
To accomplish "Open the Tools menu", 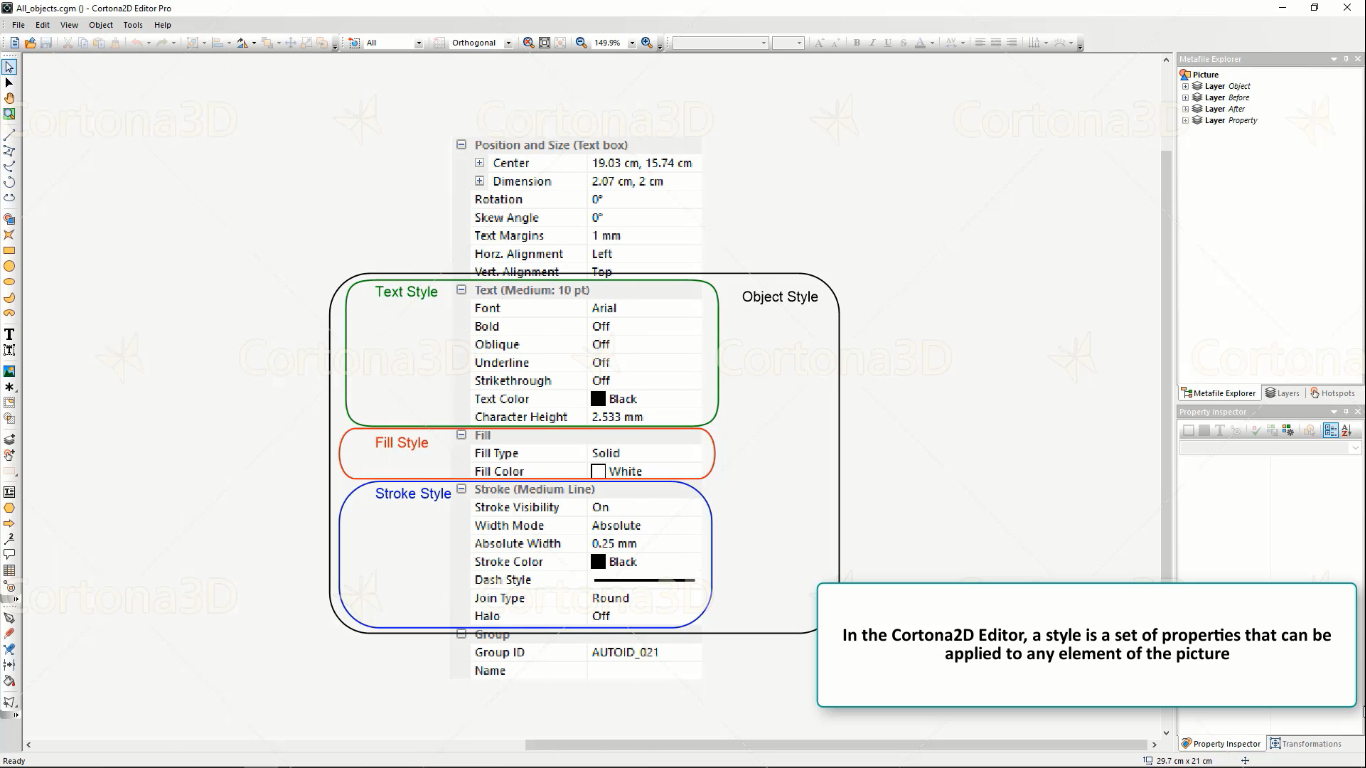I will pyautogui.click(x=133, y=25).
